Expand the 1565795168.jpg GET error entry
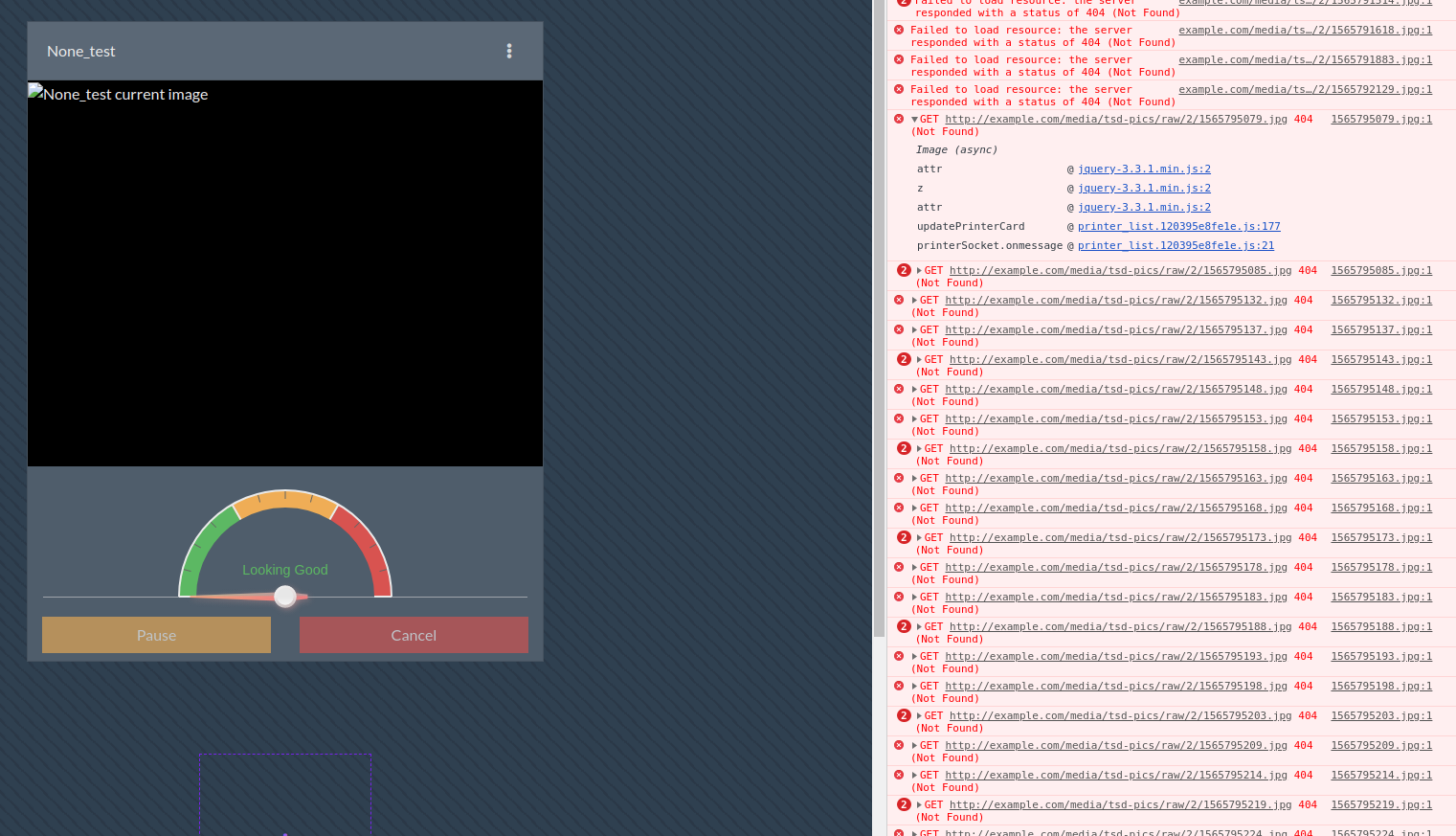This screenshot has width=1456, height=836. click(x=914, y=508)
